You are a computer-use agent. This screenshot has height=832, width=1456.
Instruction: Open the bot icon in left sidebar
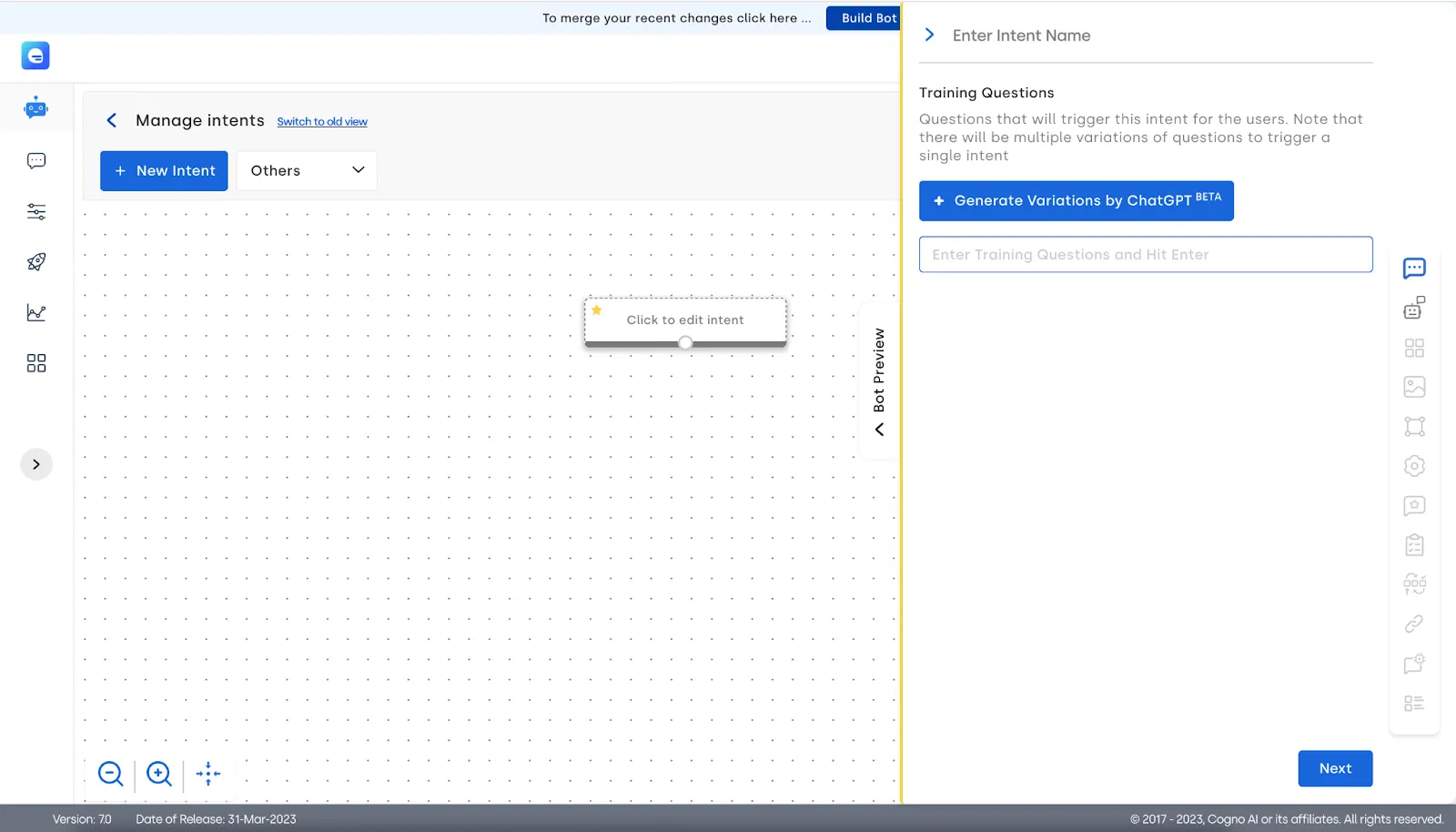tap(35, 108)
